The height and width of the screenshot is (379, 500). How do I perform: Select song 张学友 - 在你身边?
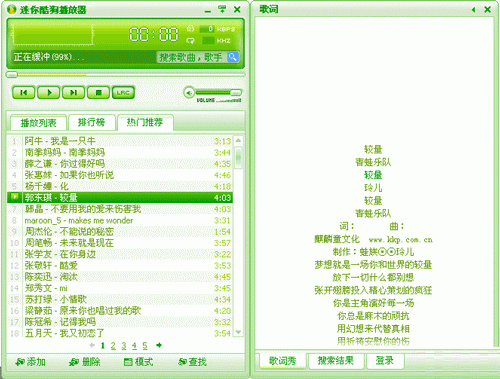point(120,254)
